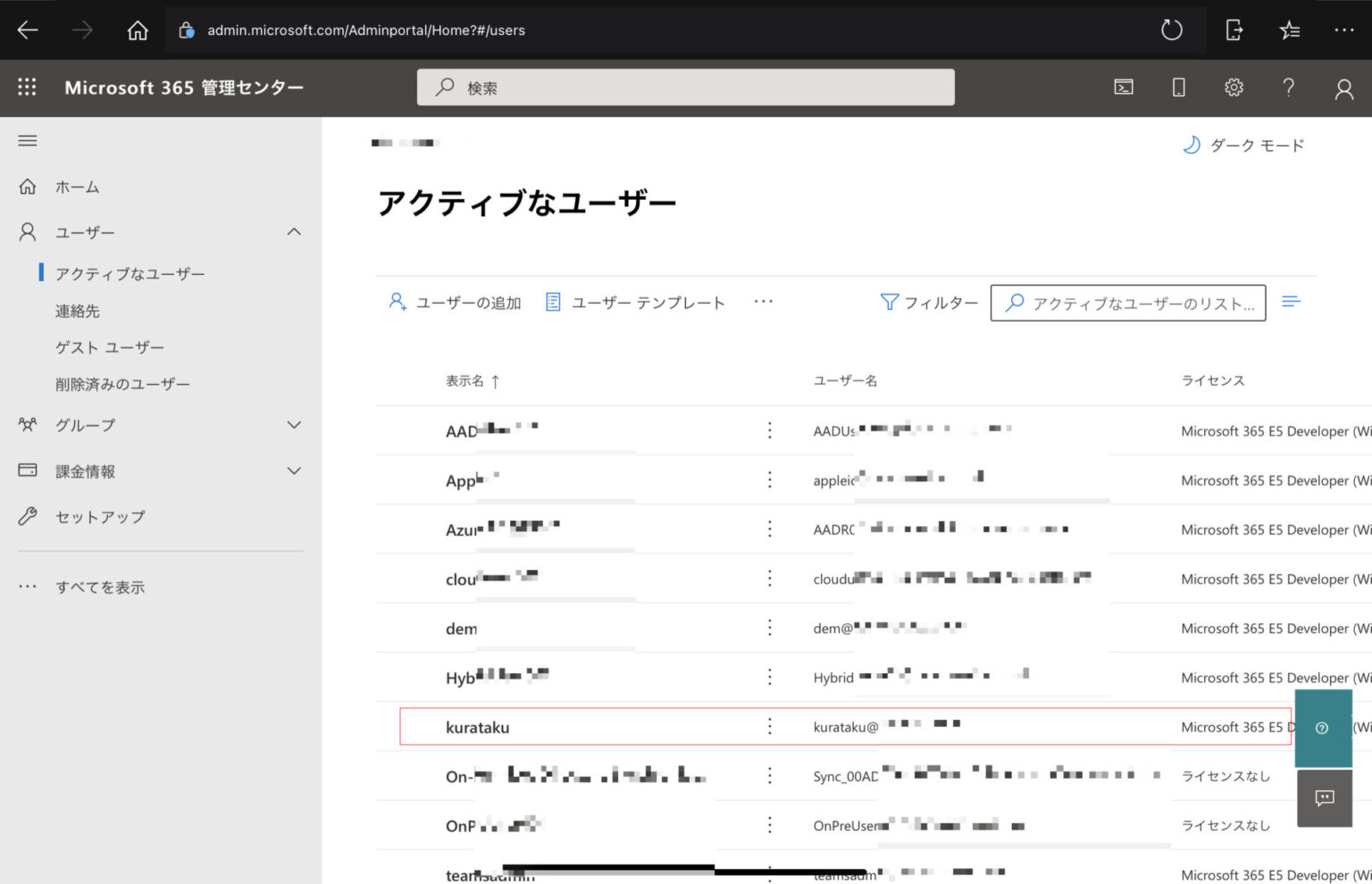Click the mobile app icon in the header
Image resolution: width=1372 pixels, height=884 pixels.
[1178, 87]
